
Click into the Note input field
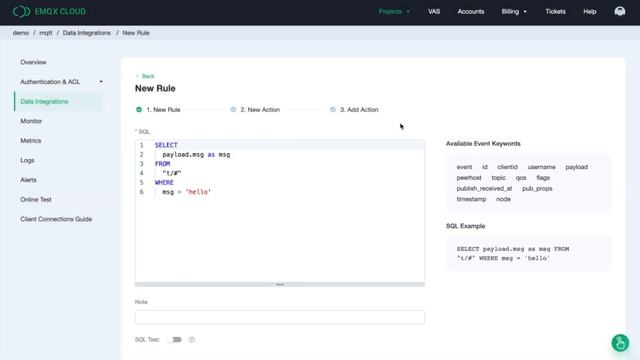(280, 317)
